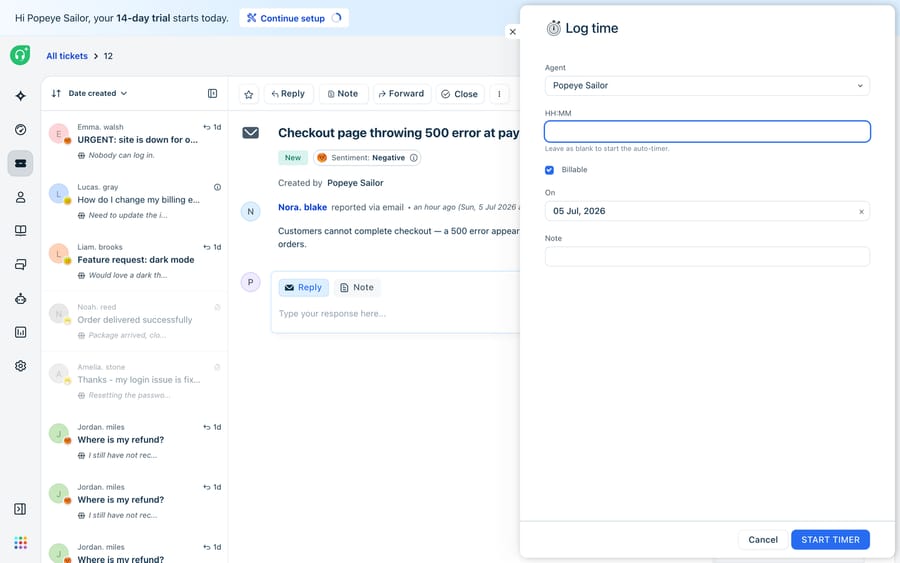
Task: Uncheck the Billable checkbox
Action: [x=549, y=170]
